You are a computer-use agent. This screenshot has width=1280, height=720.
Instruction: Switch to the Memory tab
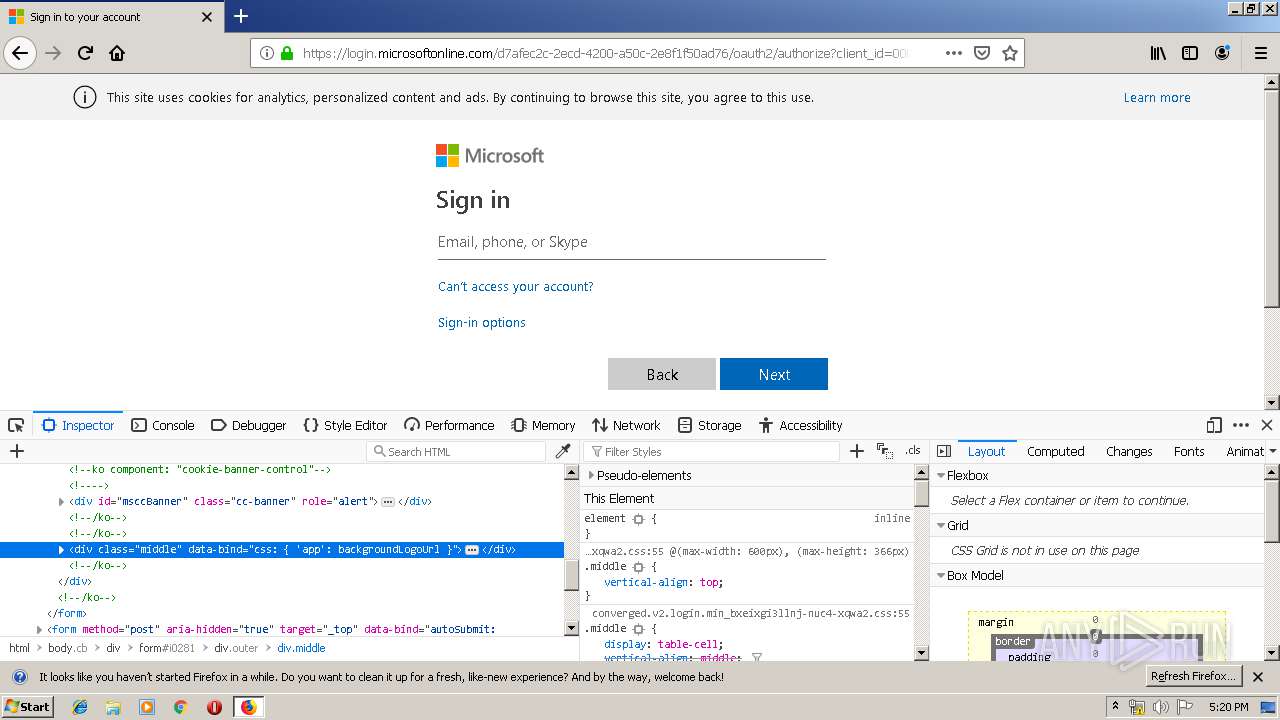pyautogui.click(x=543, y=425)
